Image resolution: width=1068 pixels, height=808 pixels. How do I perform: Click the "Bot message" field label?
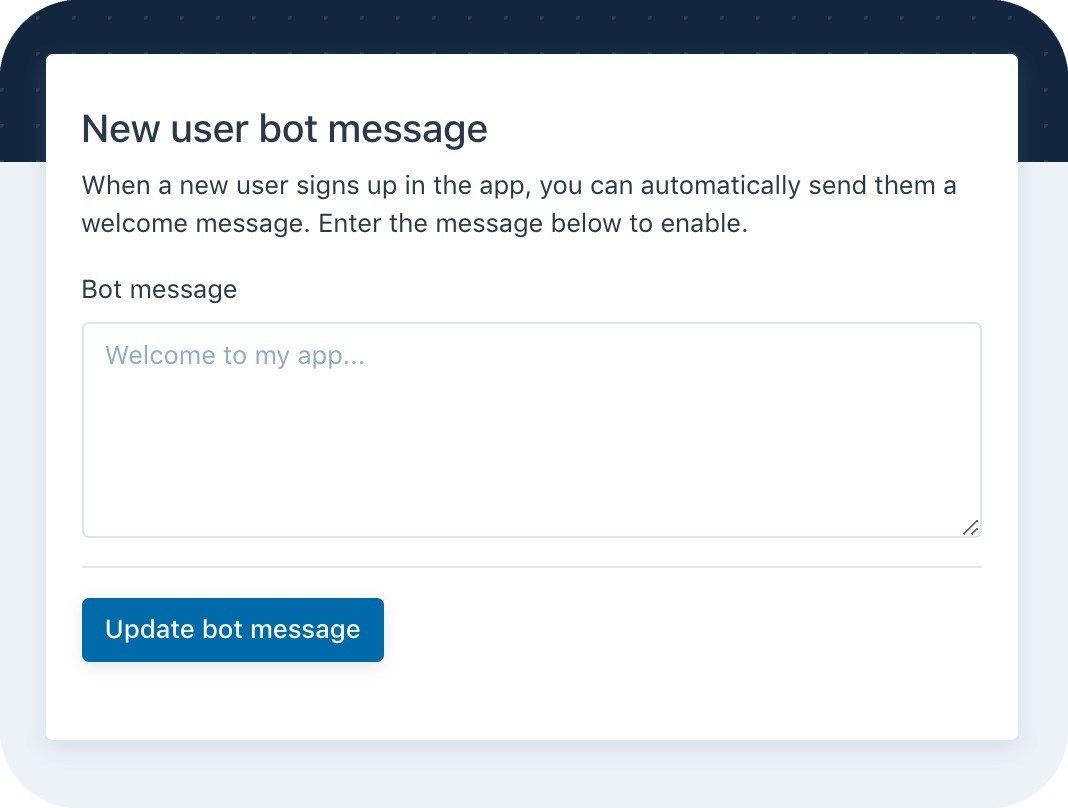pos(159,290)
